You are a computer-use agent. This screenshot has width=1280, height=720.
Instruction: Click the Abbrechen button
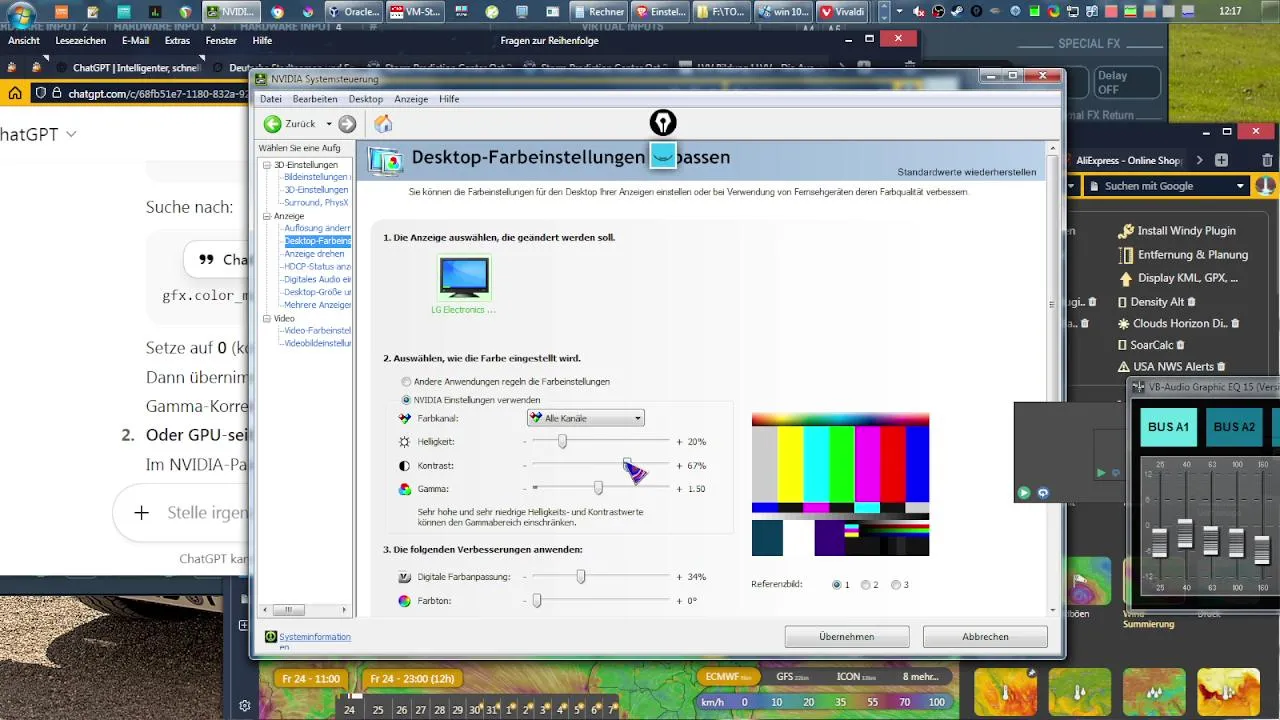985,637
